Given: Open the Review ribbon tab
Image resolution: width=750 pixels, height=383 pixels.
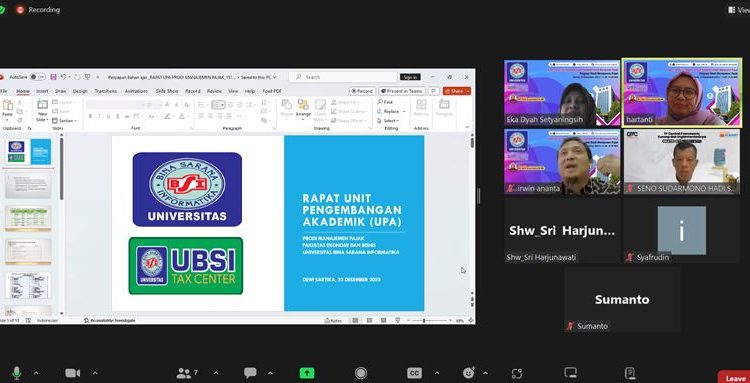Looking at the screenshot, I should [x=214, y=91].
